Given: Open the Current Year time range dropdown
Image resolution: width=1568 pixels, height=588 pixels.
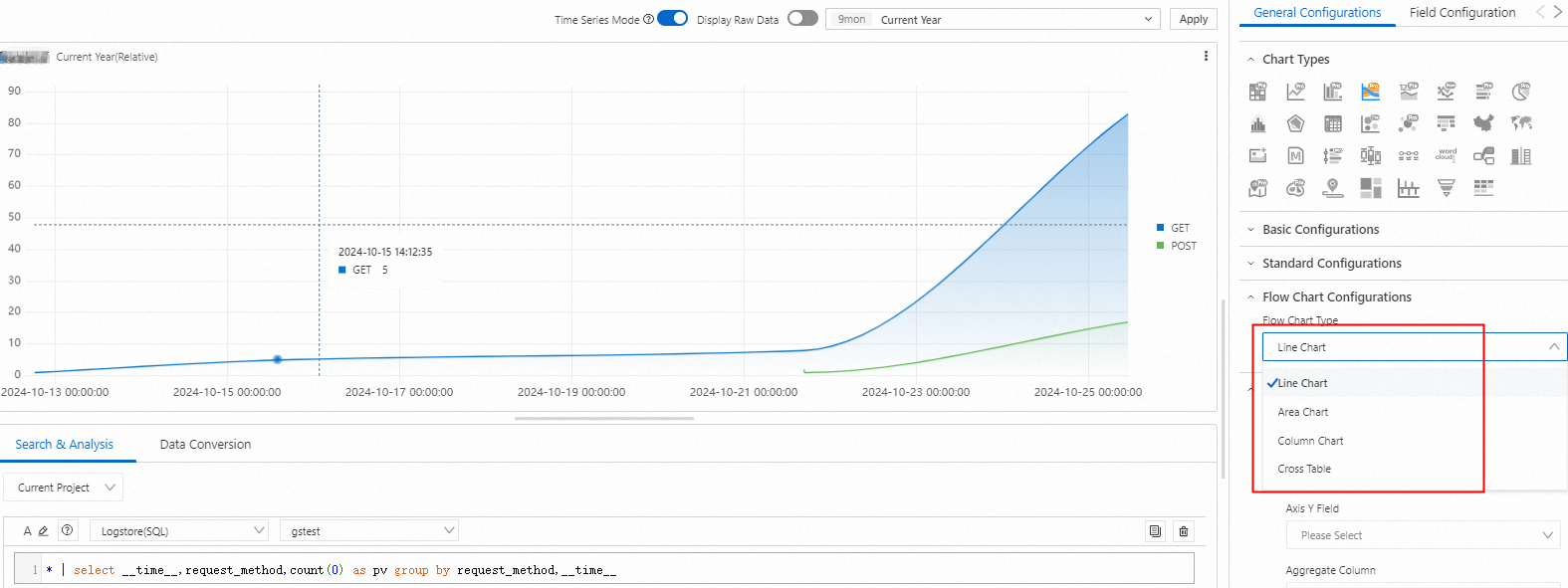Looking at the screenshot, I should point(993,19).
